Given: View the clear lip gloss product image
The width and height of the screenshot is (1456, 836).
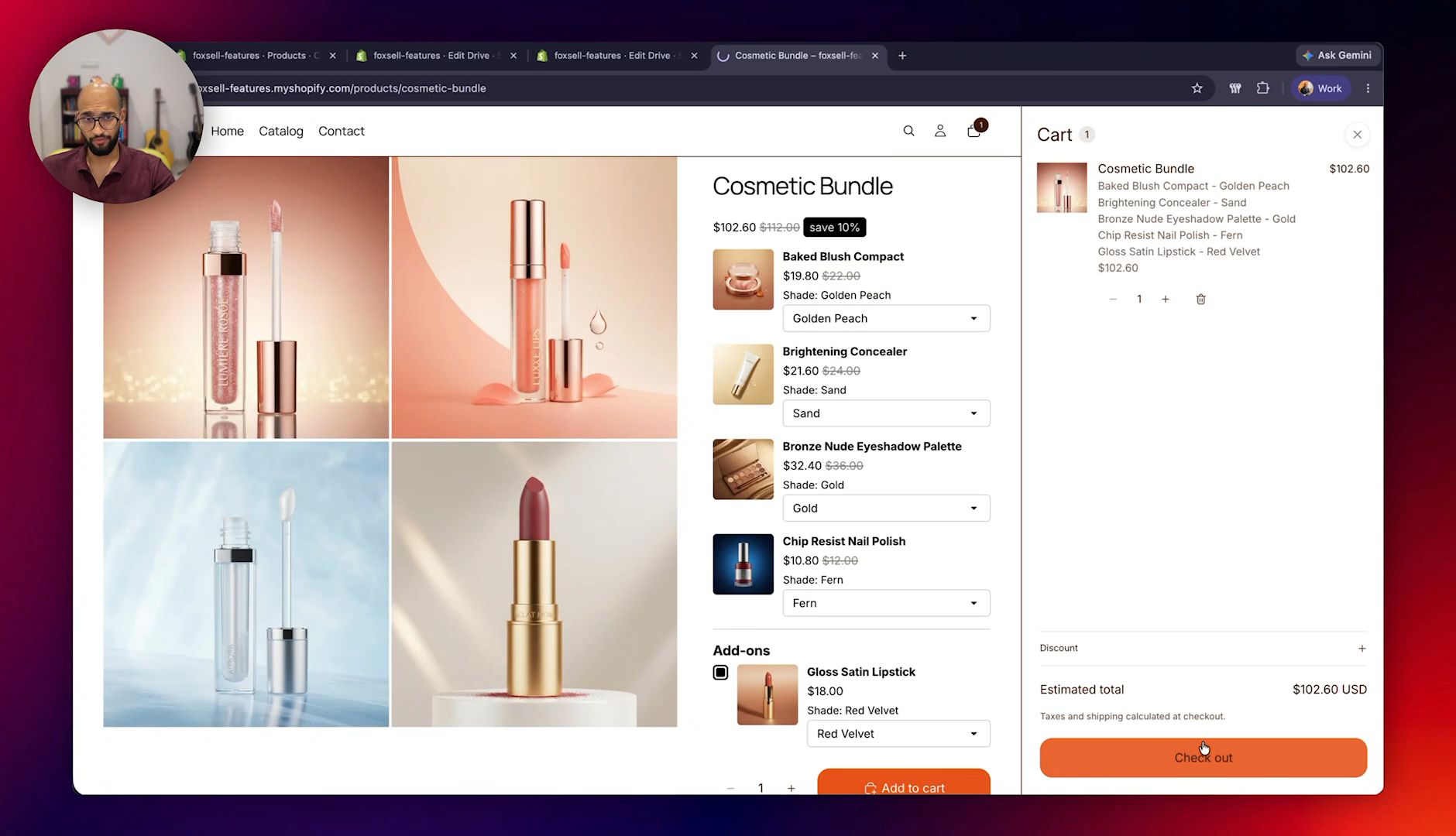Looking at the screenshot, I should click(x=246, y=584).
